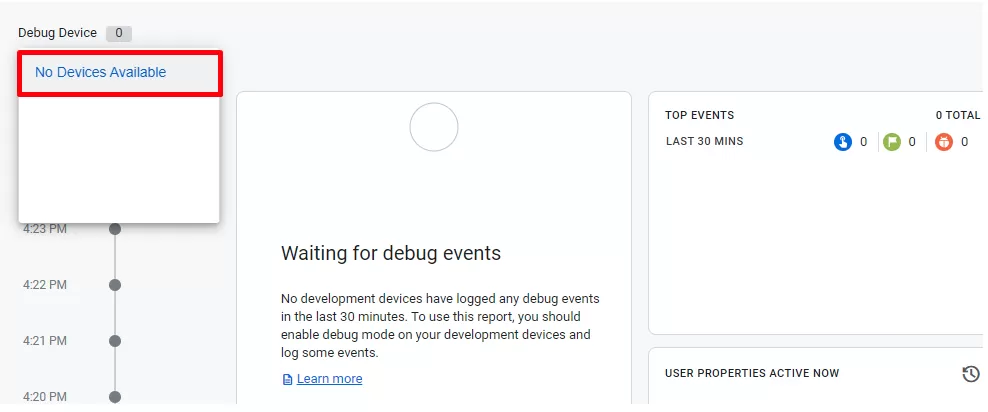
Task: Click the document icon beside Learn more
Action: point(287,379)
